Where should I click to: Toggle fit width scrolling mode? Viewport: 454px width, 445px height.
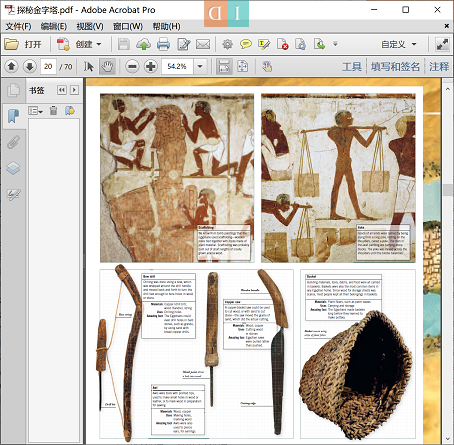(x=224, y=67)
